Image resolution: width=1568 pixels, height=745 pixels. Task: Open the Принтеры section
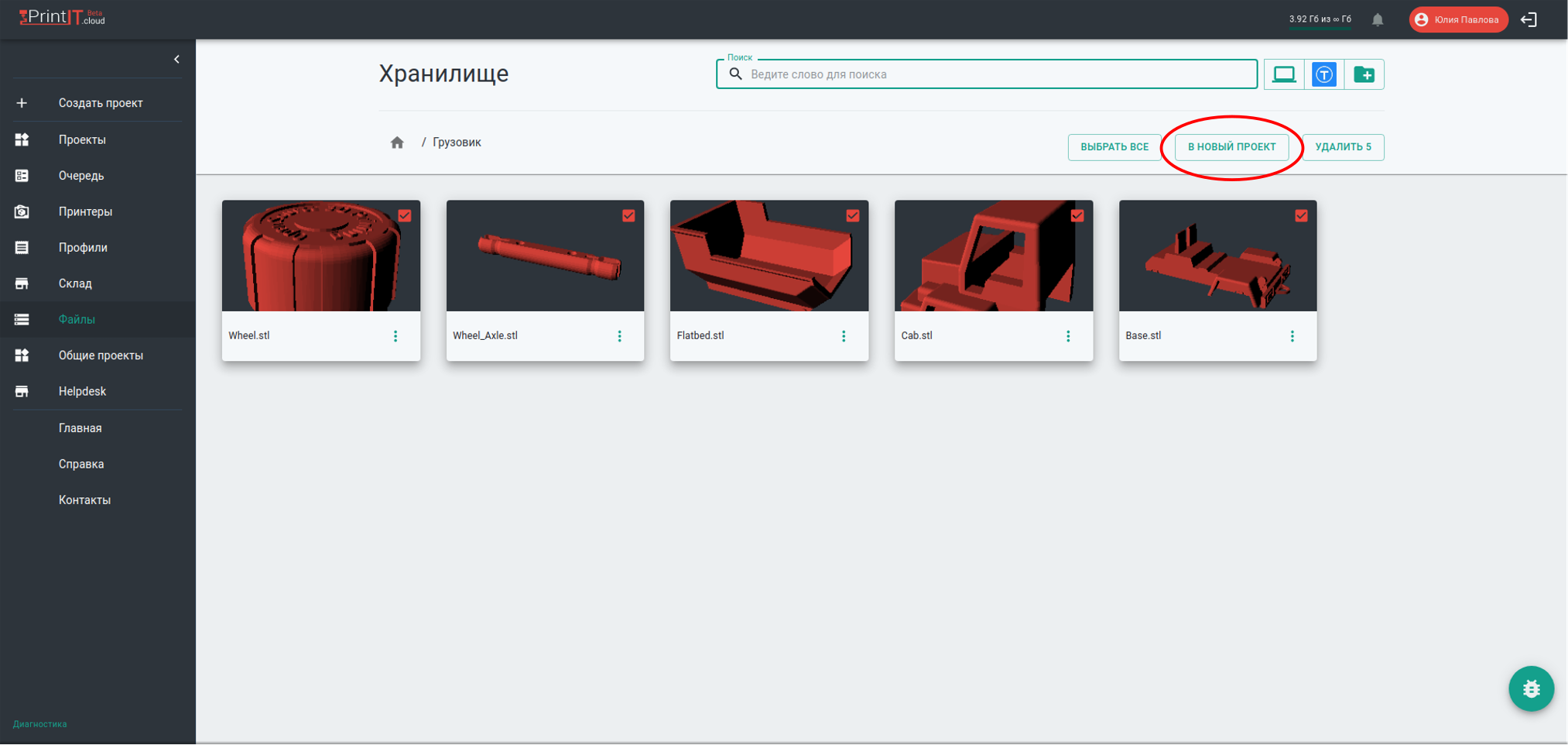click(85, 211)
